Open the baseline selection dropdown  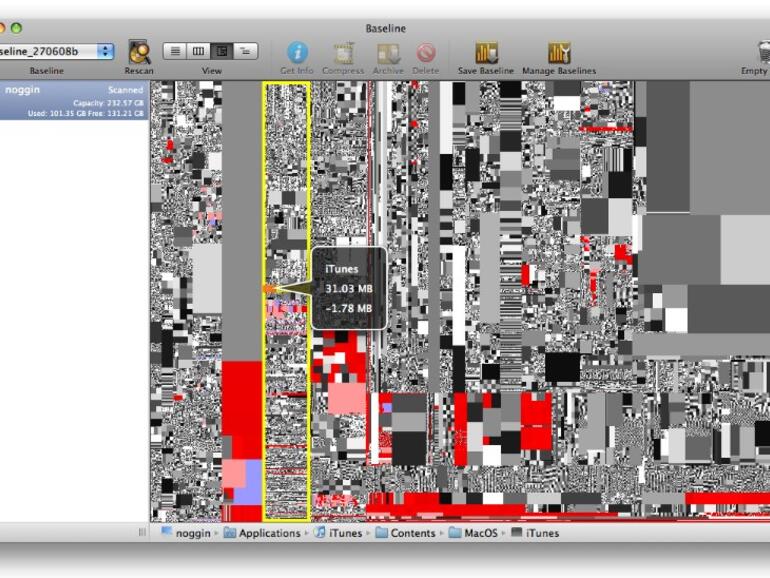click(56, 52)
